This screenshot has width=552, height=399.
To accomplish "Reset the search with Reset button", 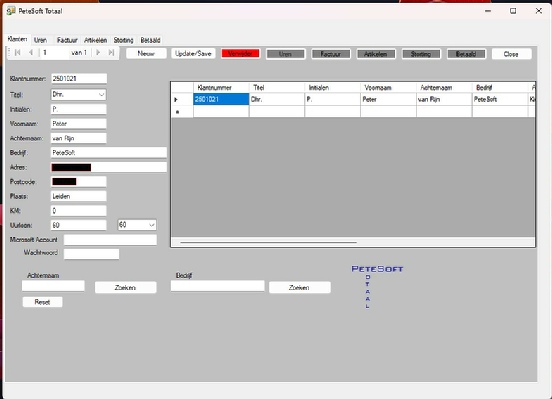I will [43, 302].
